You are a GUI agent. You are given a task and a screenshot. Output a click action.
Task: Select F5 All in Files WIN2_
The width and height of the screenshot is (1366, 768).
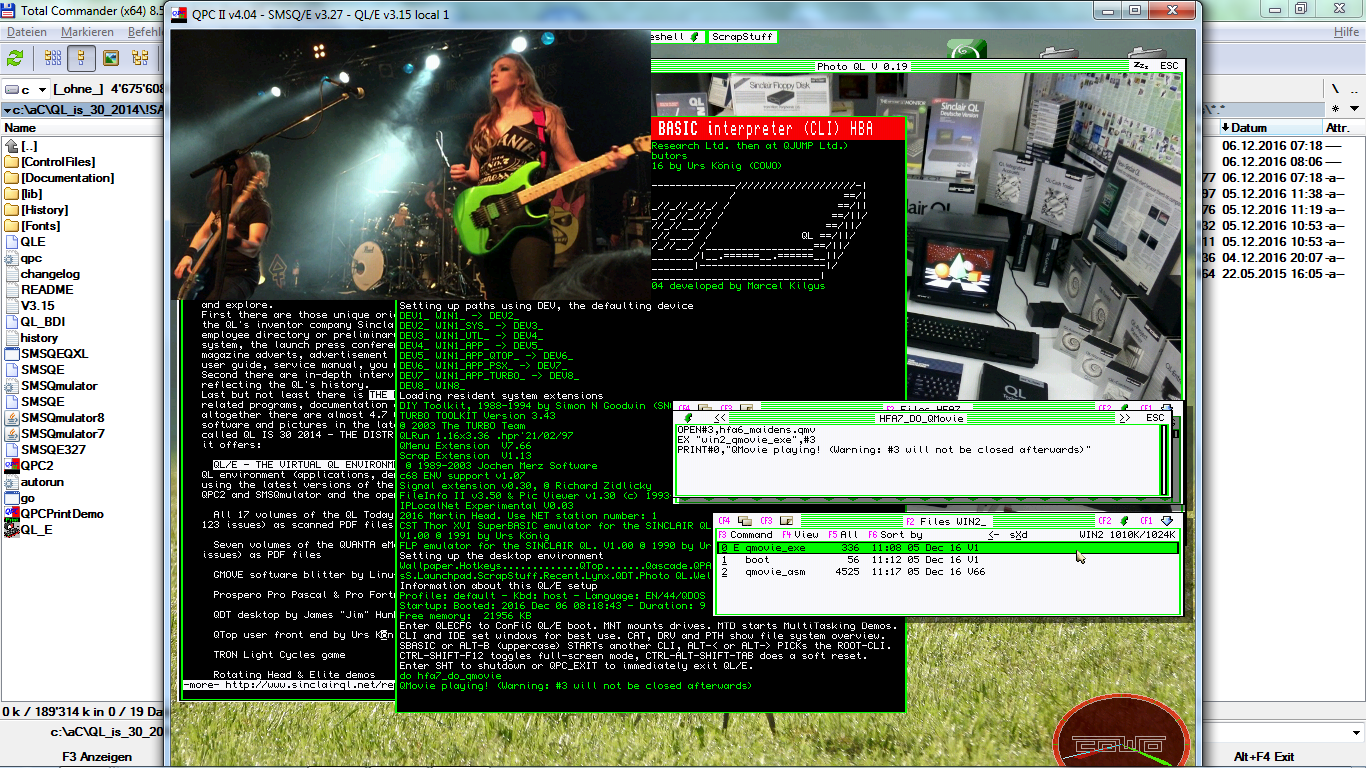click(843, 535)
